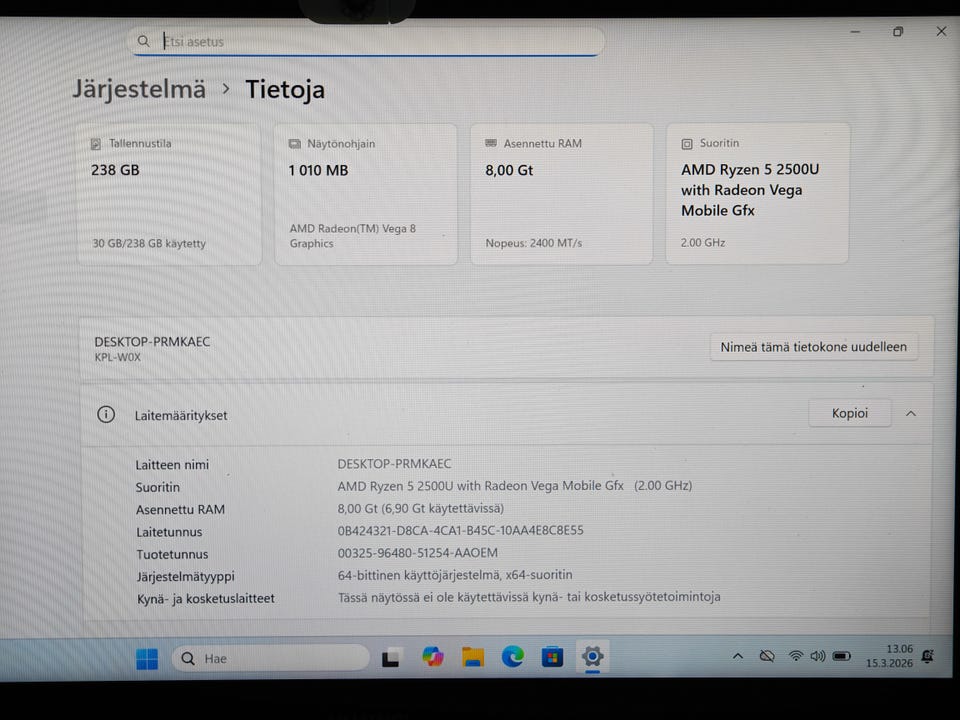
Task: Open the Tallennustila storage card
Action: pyautogui.click(x=170, y=194)
